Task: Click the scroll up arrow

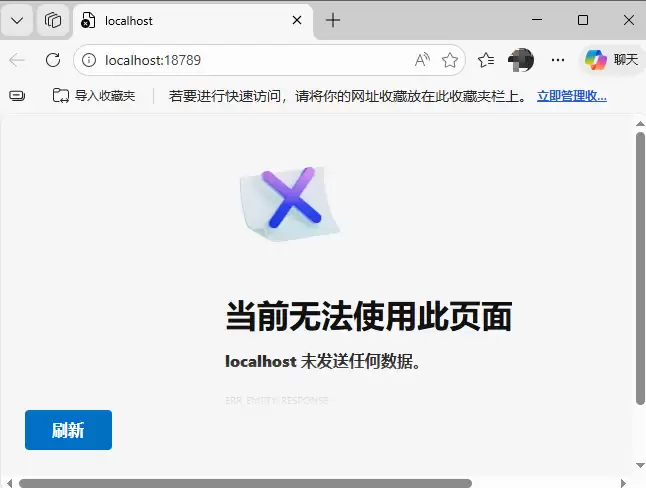Action: pyautogui.click(x=640, y=124)
